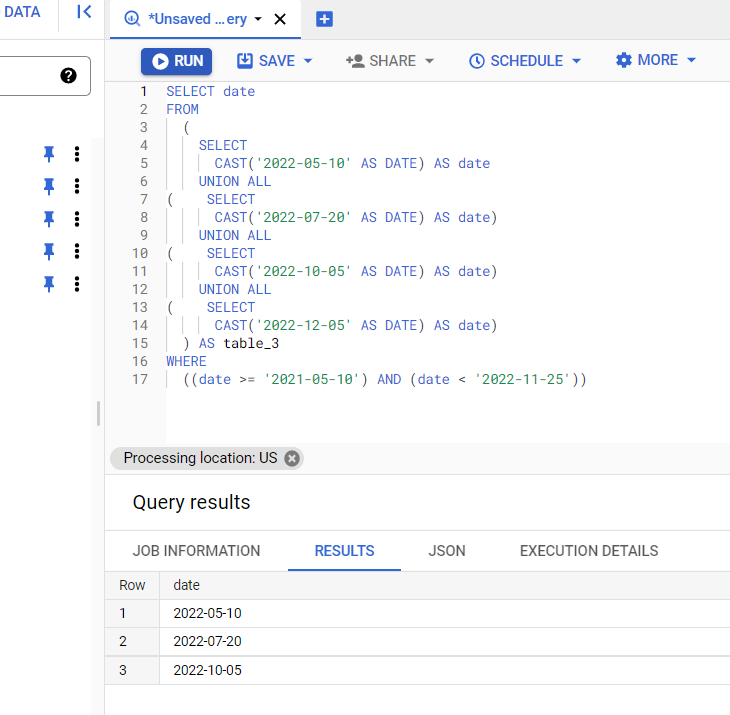
Task: Click the second pin icon in sidebar
Action: pos(49,186)
